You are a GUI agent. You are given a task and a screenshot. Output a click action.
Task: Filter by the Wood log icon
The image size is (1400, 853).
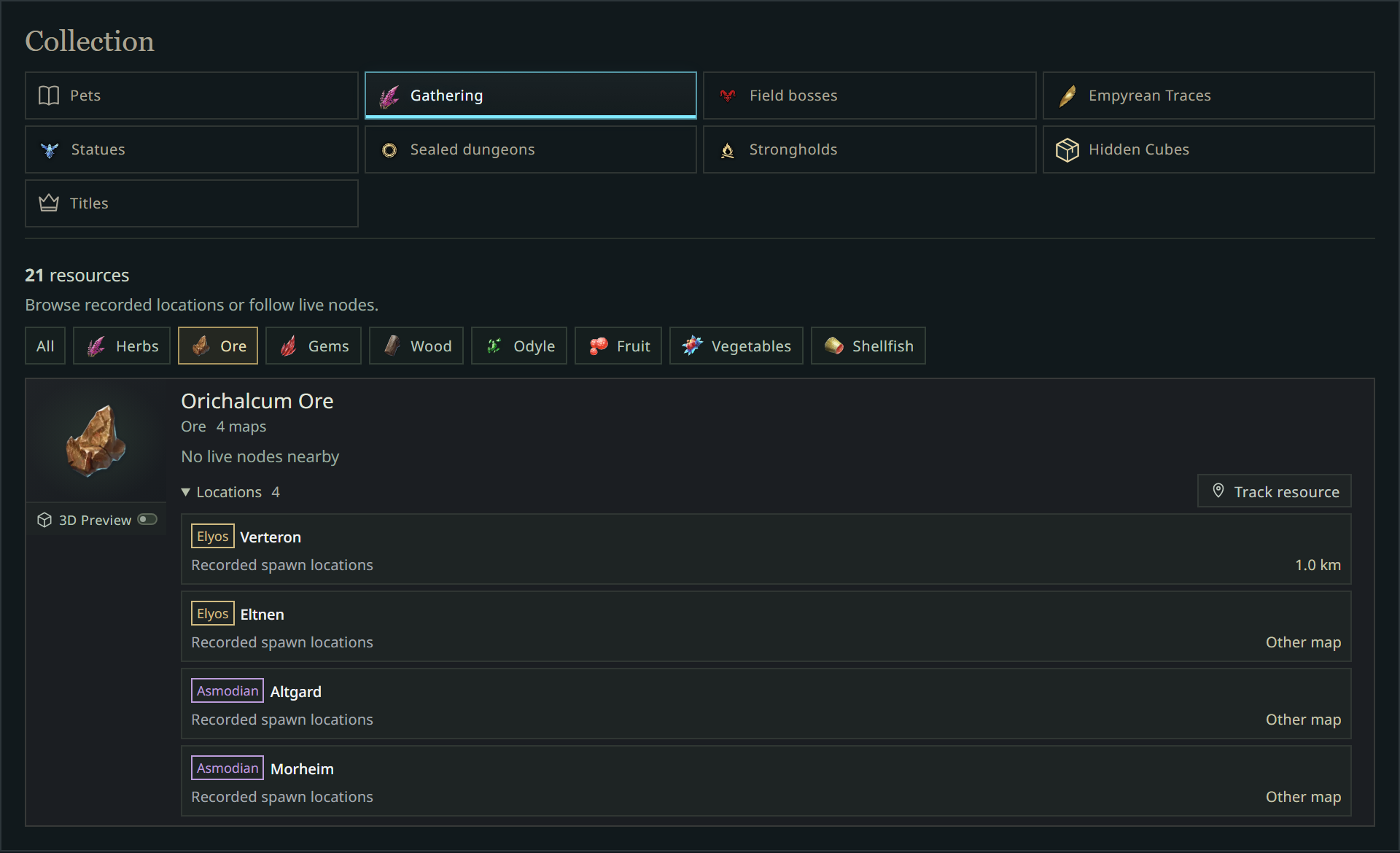click(392, 346)
